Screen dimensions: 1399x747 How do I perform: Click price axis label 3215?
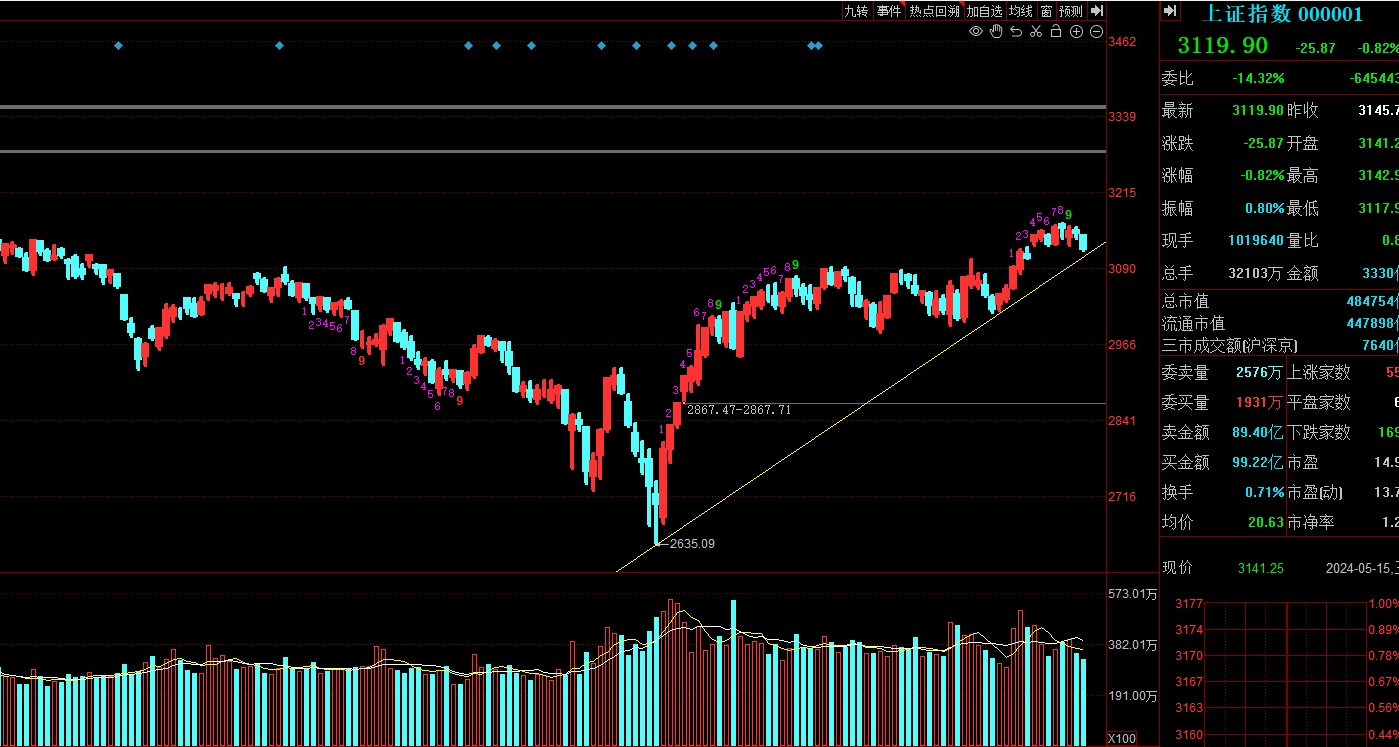pyautogui.click(x=1122, y=193)
